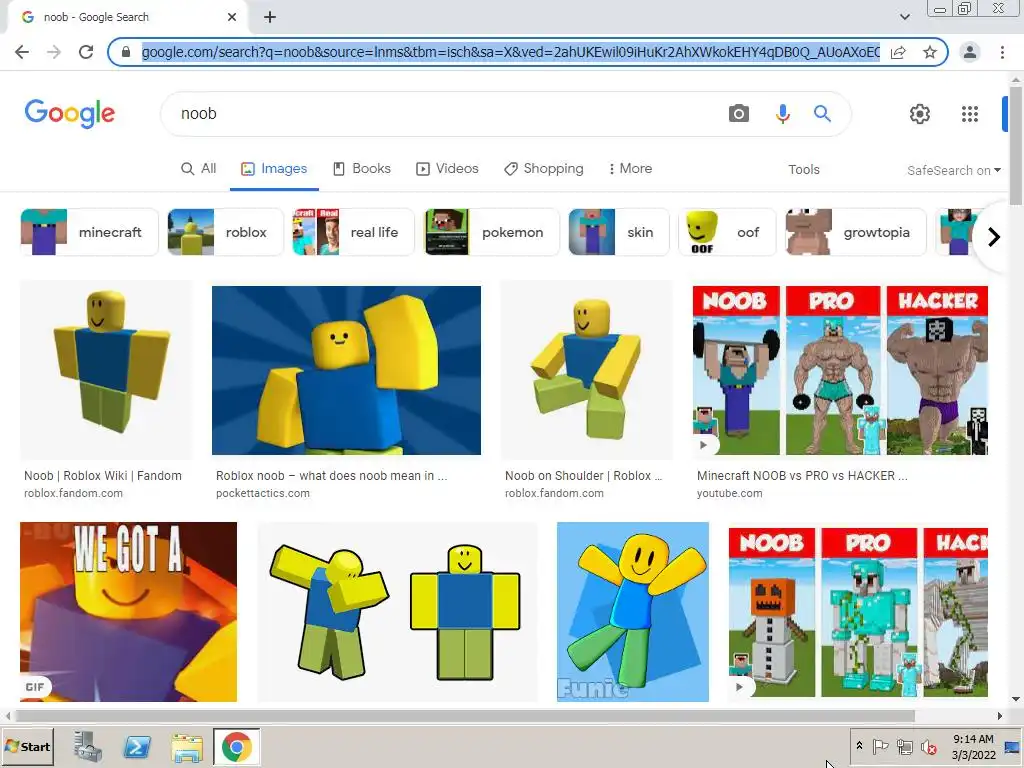
Task: Click the muted volume tray icon
Action: (x=928, y=746)
